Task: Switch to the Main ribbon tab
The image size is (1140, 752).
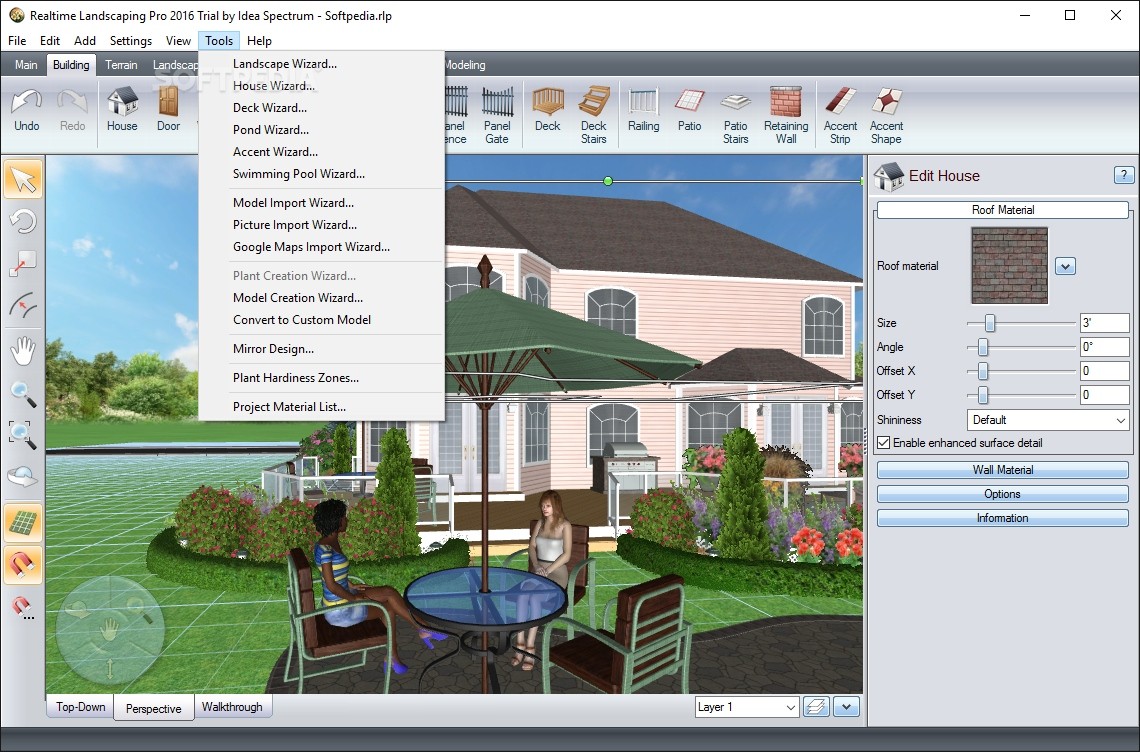Action: coord(26,65)
